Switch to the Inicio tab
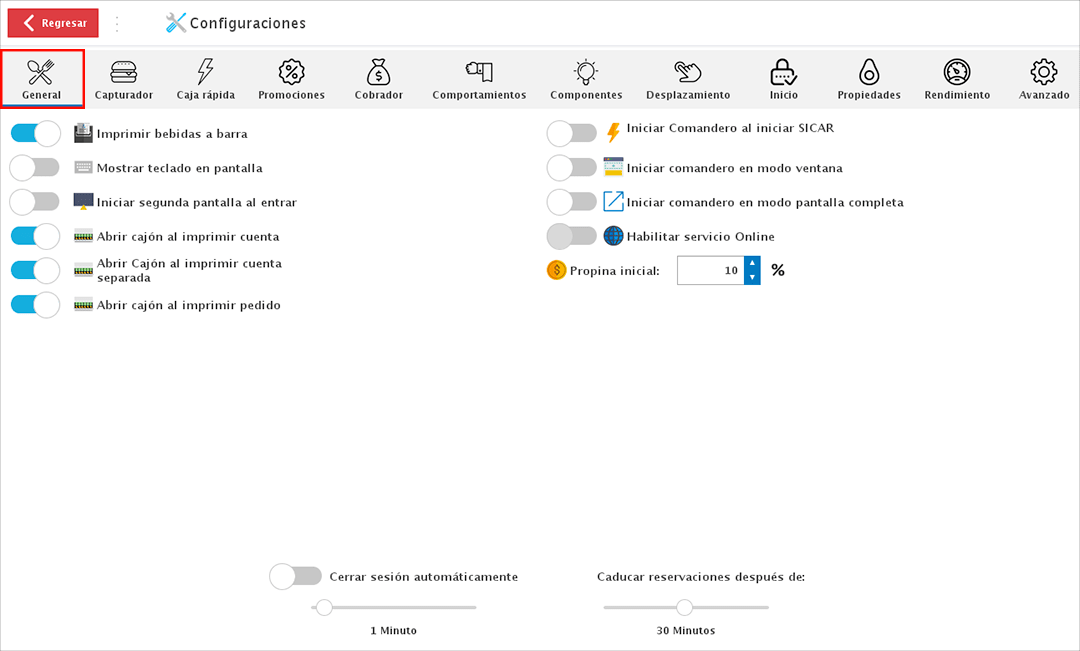The image size is (1080, 651). click(x=783, y=78)
